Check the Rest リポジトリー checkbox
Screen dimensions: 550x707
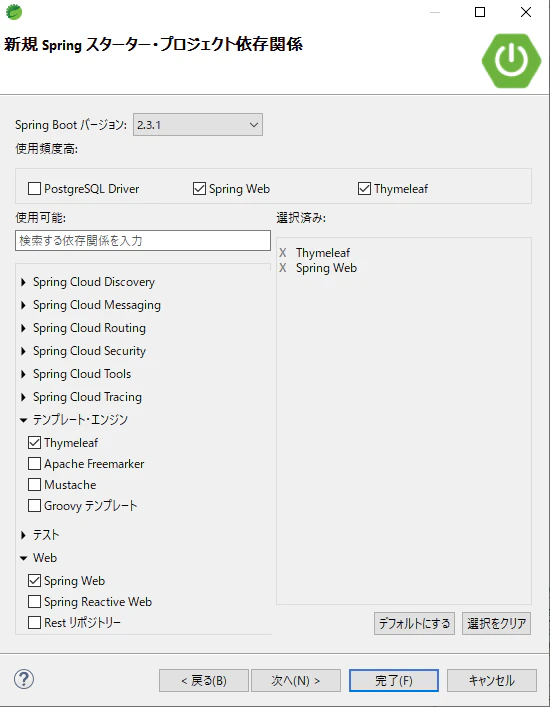[x=34, y=623]
